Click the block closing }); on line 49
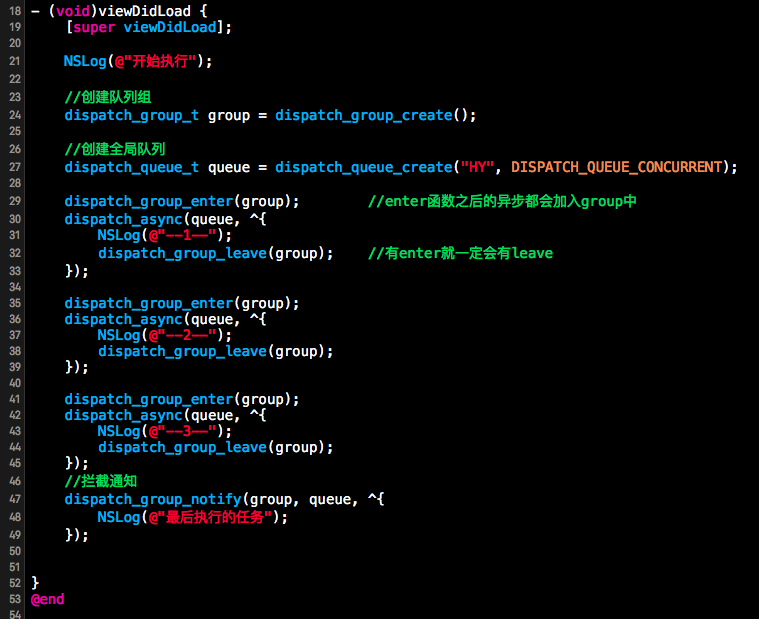The width and height of the screenshot is (759, 619). (77, 535)
